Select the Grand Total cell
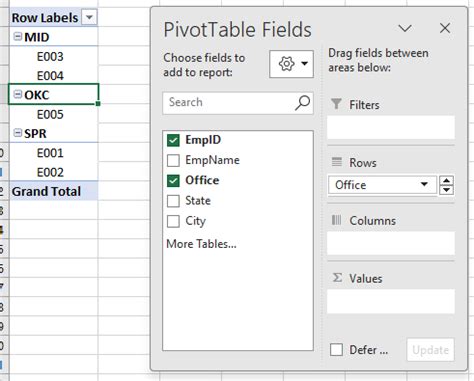The width and height of the screenshot is (474, 381). (53, 191)
